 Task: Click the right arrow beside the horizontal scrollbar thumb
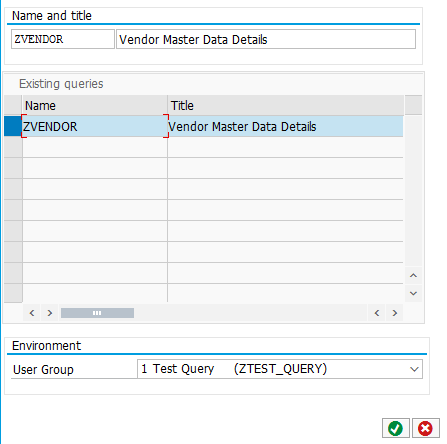[x=50, y=313]
